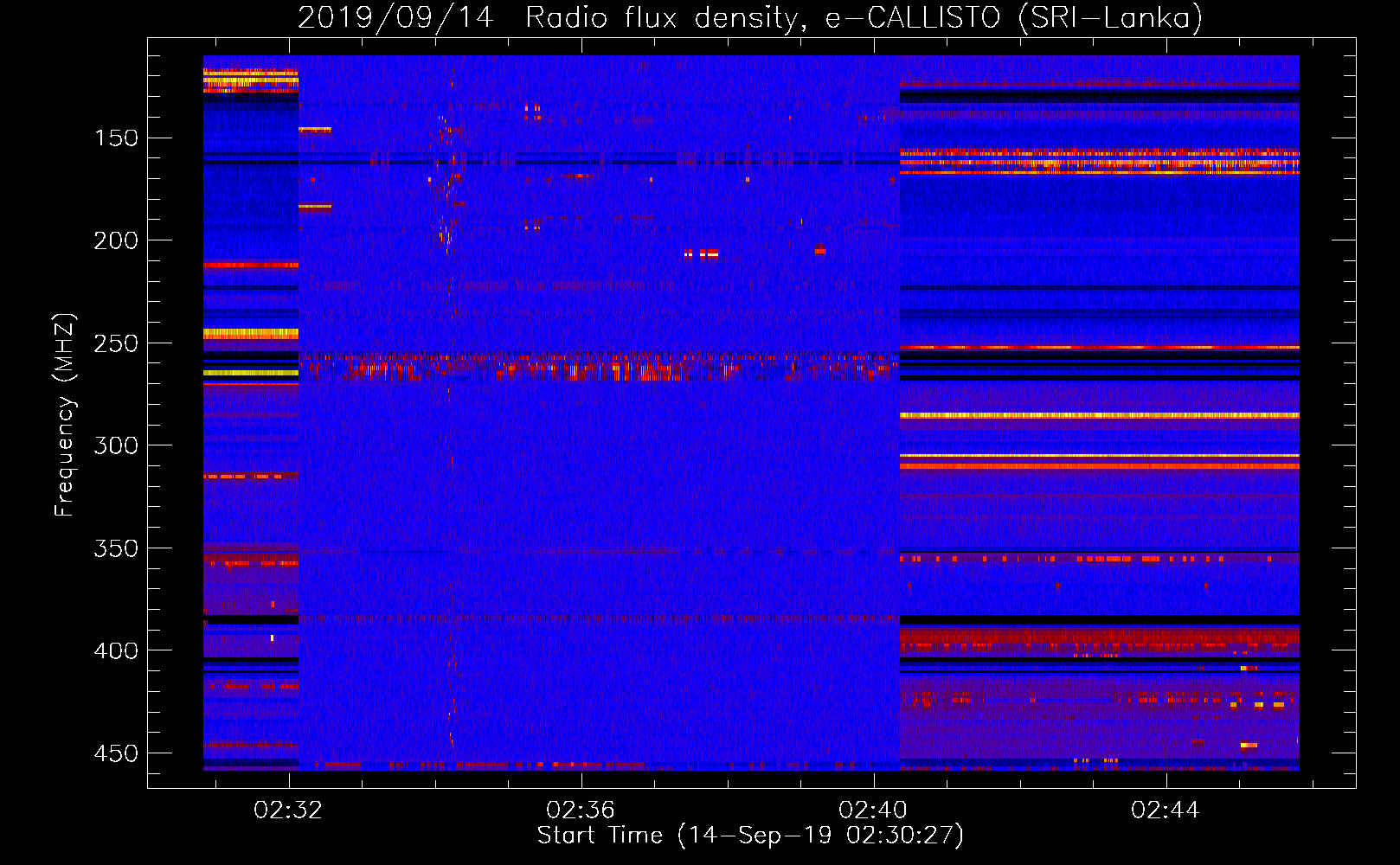Click the 350 frequency tick label
Viewport: 1400px width, 865px height.
click(x=116, y=548)
